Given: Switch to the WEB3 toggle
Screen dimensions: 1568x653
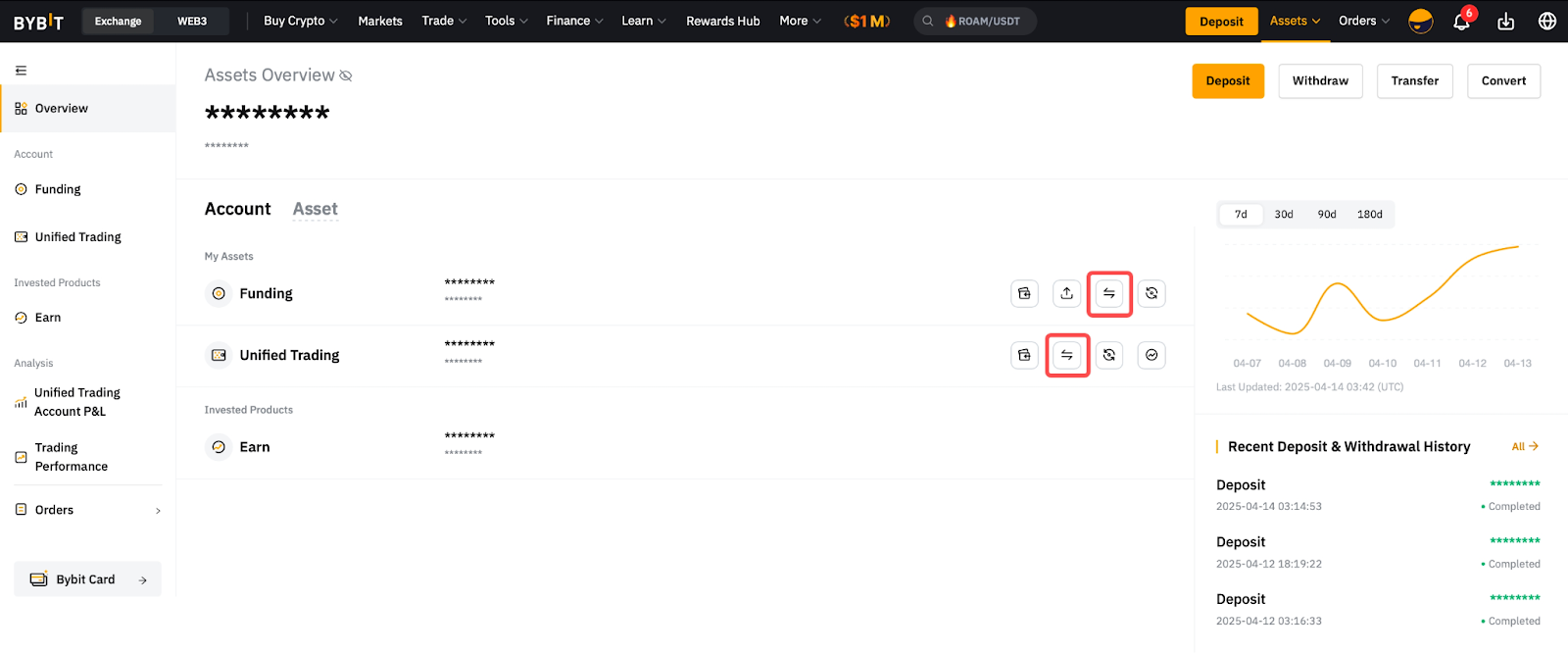Looking at the screenshot, I should [x=192, y=22].
